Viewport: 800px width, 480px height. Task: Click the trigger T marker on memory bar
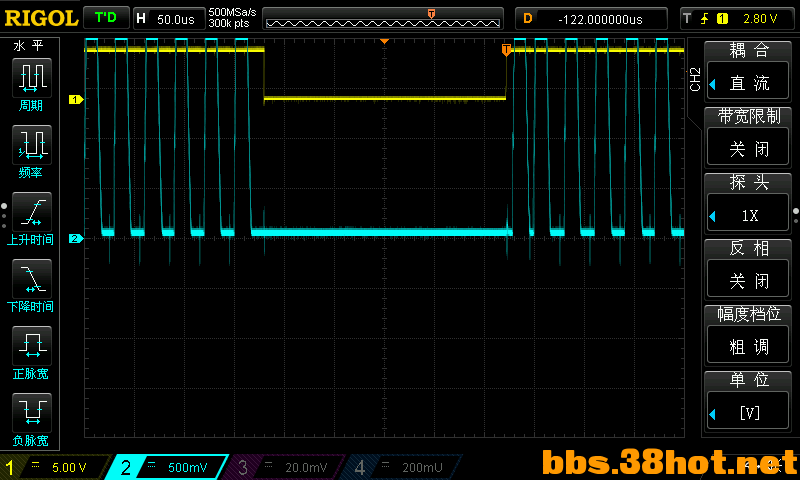point(431,14)
